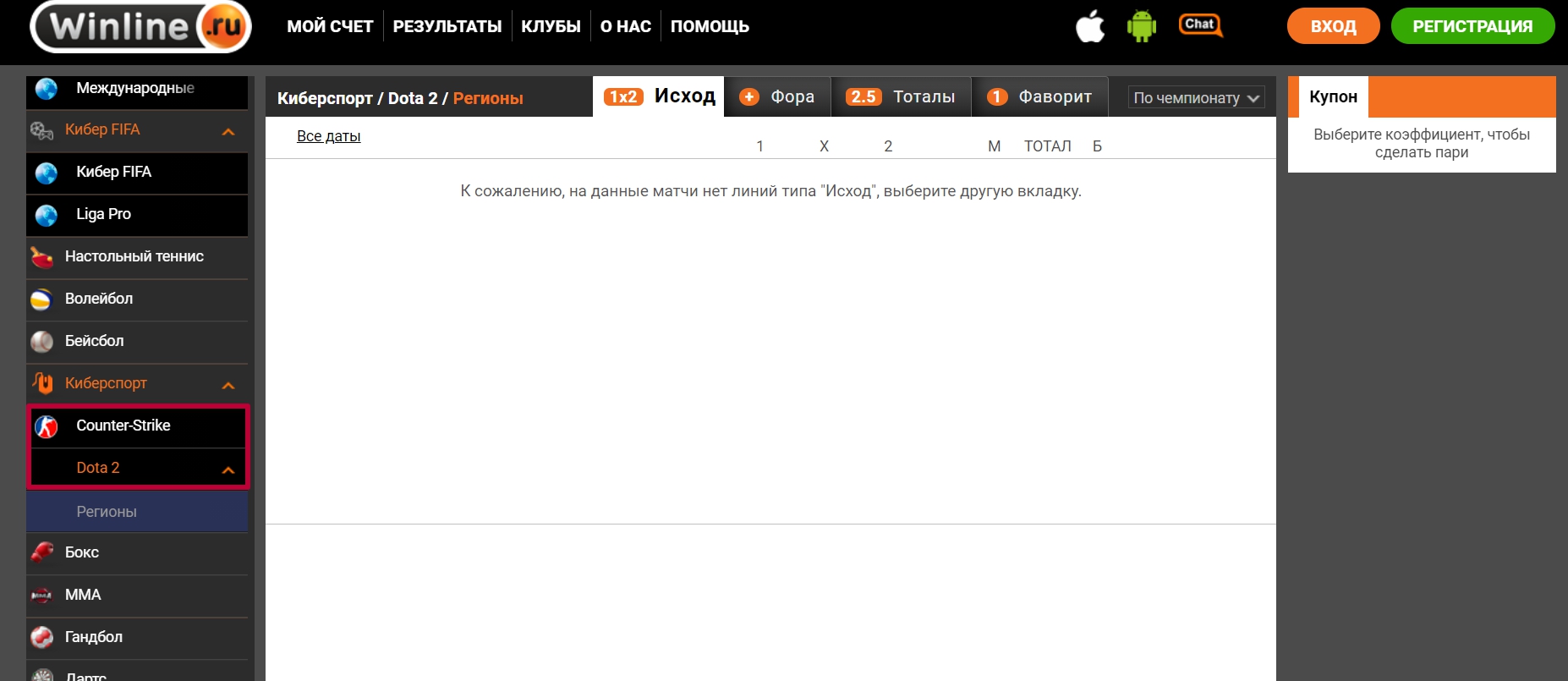Switch to the Фора tab

coord(777,97)
